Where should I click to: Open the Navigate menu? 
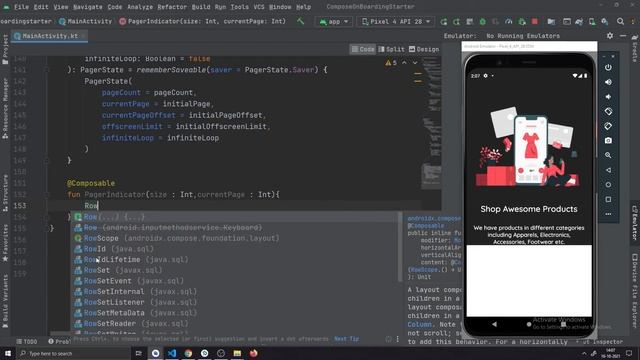click(87, 7)
